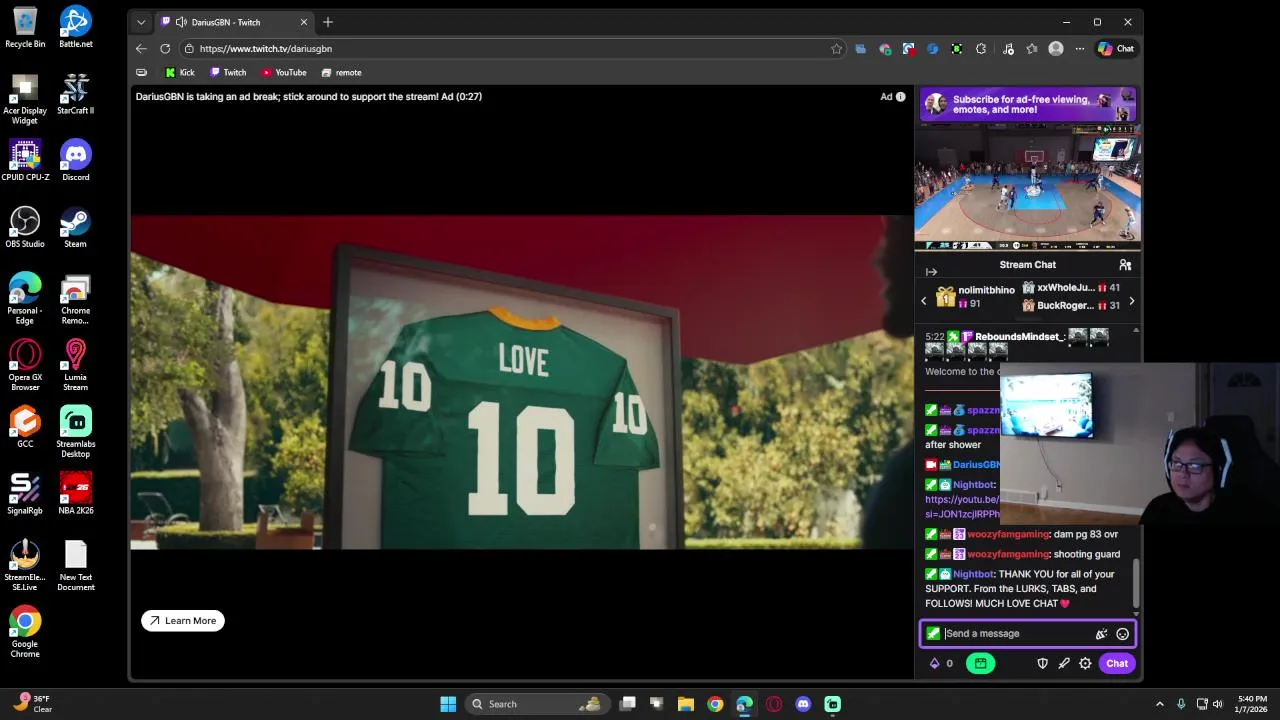Close the DariusGBN Twitch tab
1280x720 pixels.
304,22
